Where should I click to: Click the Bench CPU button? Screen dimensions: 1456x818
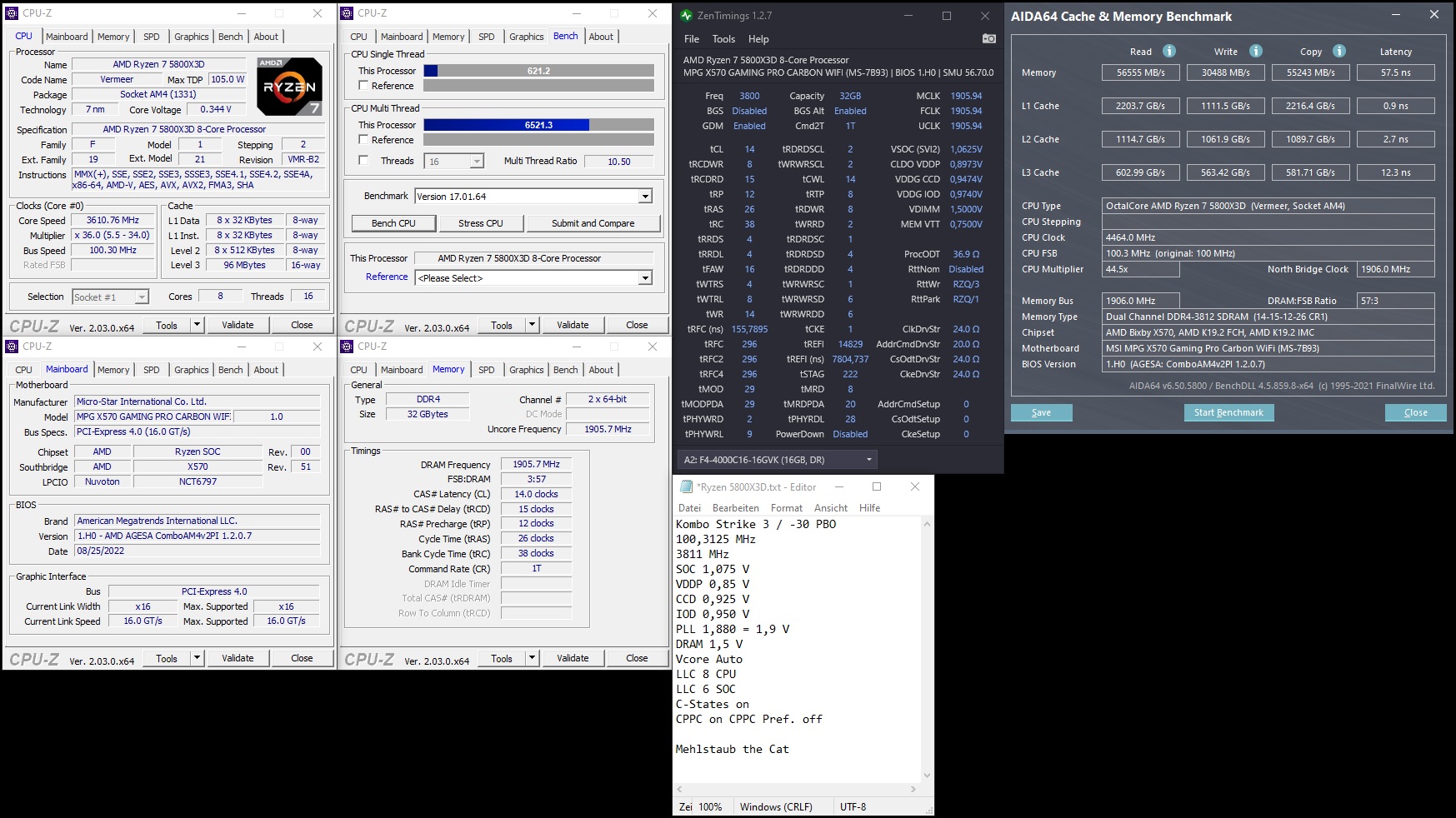click(x=393, y=223)
